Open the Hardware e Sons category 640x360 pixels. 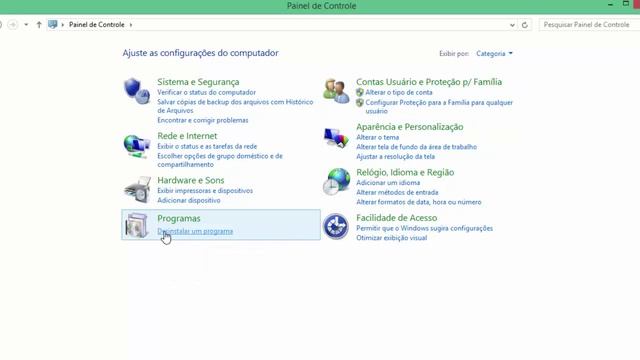coord(191,180)
